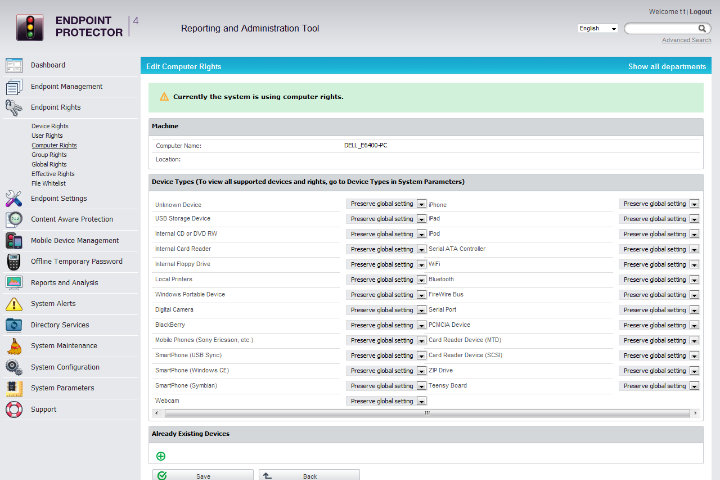Screen dimensions: 720x480
Task: Click the Dashboard icon in sidebar
Action: [x=14, y=66]
